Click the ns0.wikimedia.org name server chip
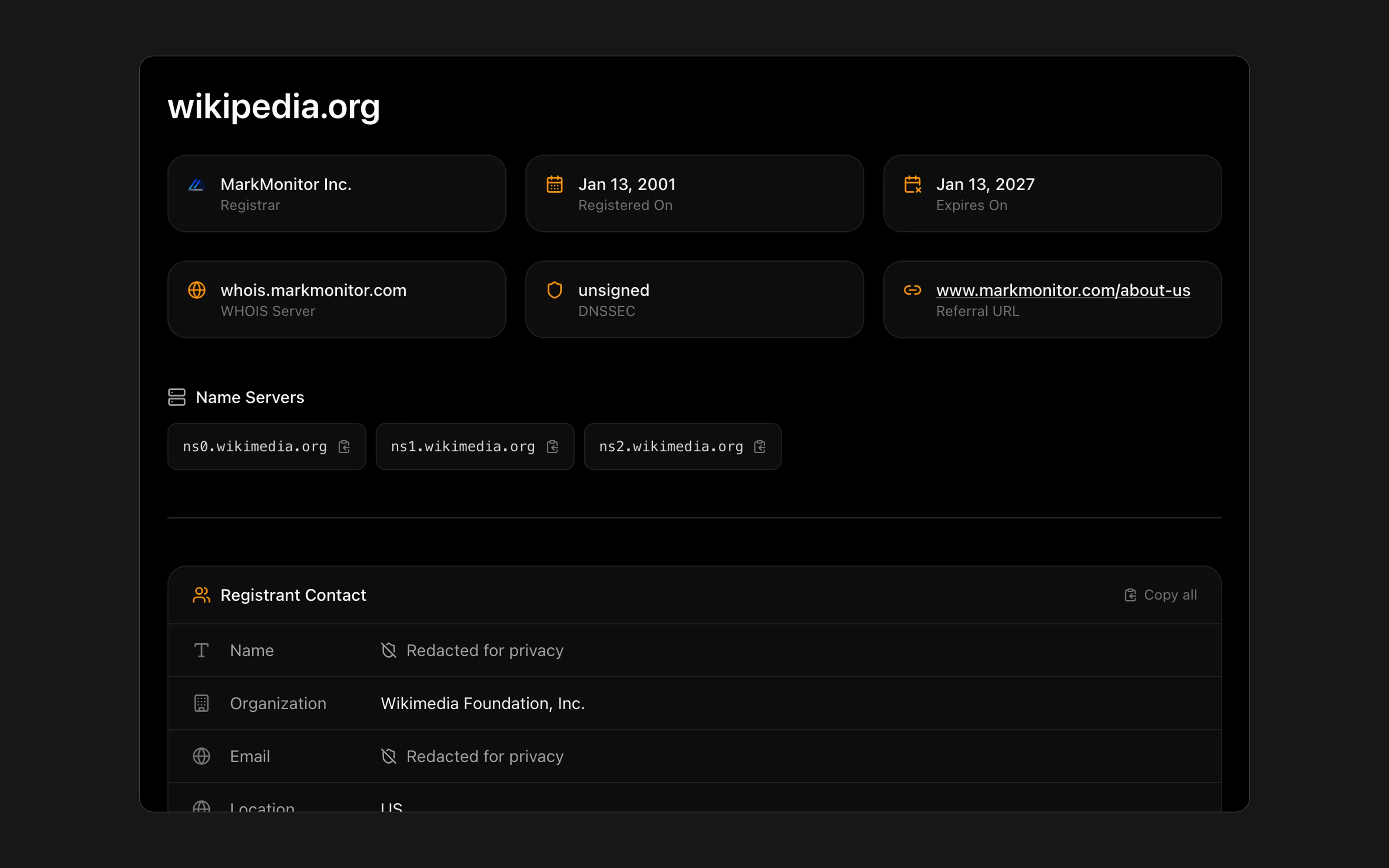 (x=267, y=447)
